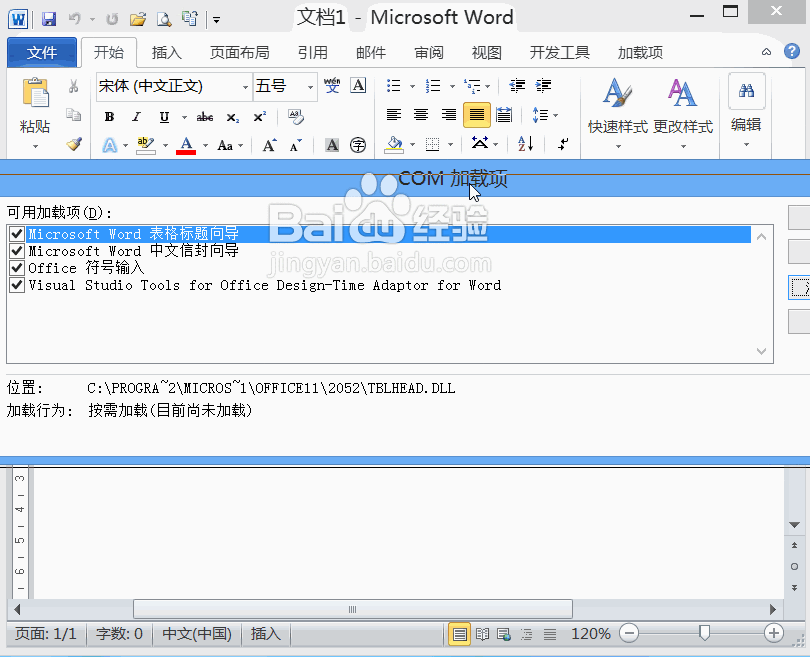This screenshot has height=657, width=810.
Task: Click the Shrink Font icon
Action: coord(295,145)
